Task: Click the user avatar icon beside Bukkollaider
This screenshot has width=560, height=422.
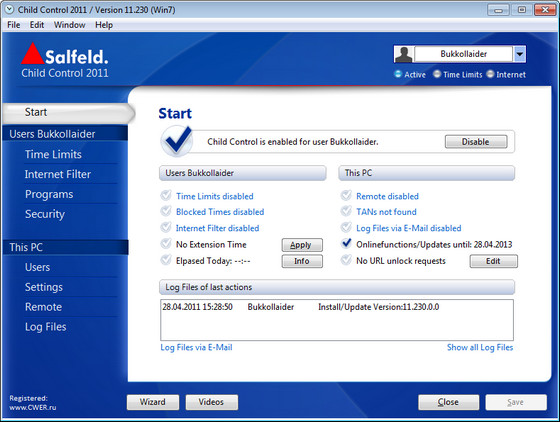Action: click(x=404, y=54)
